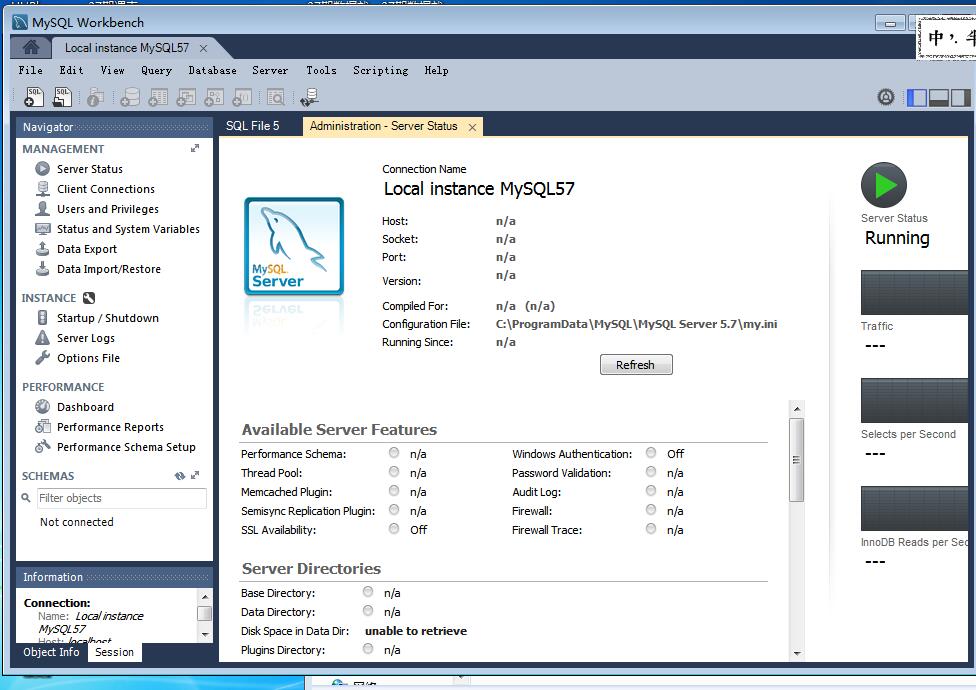The height and width of the screenshot is (690, 976).
Task: Switch to the Session tab
Action: [x=115, y=652]
